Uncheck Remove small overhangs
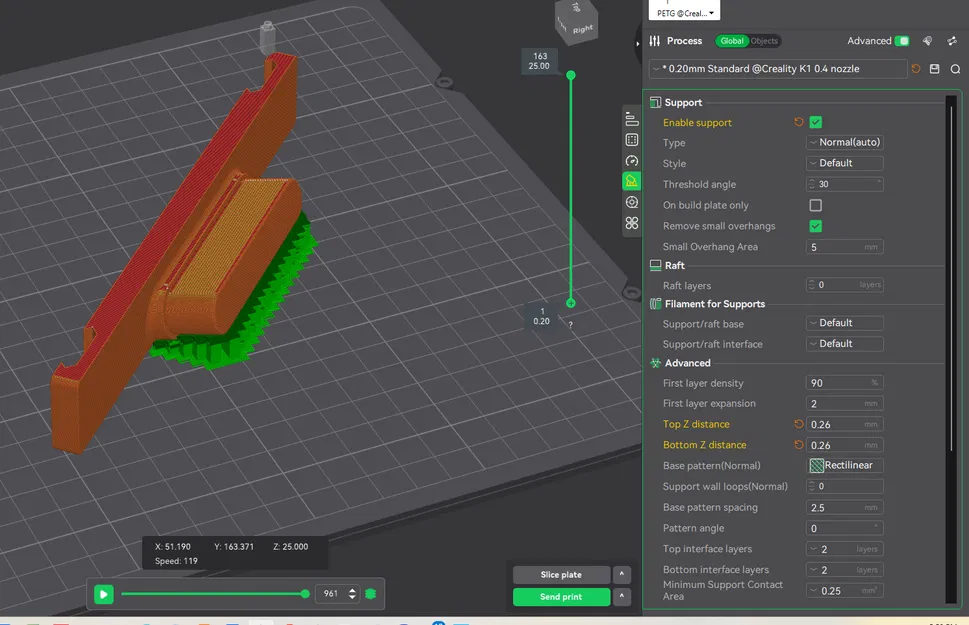969x625 pixels. 816,226
